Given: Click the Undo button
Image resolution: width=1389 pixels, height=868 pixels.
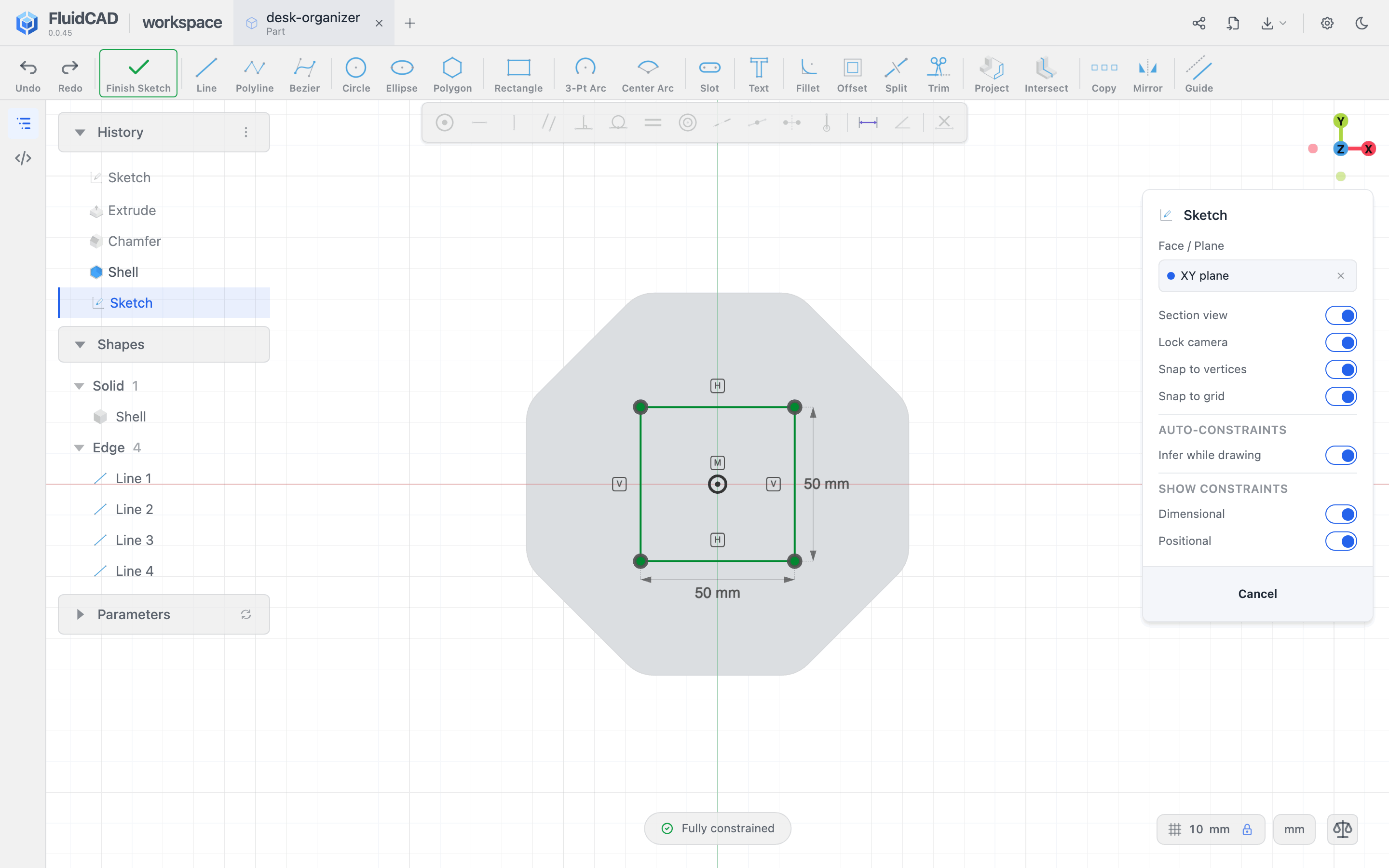Looking at the screenshot, I should [27, 74].
